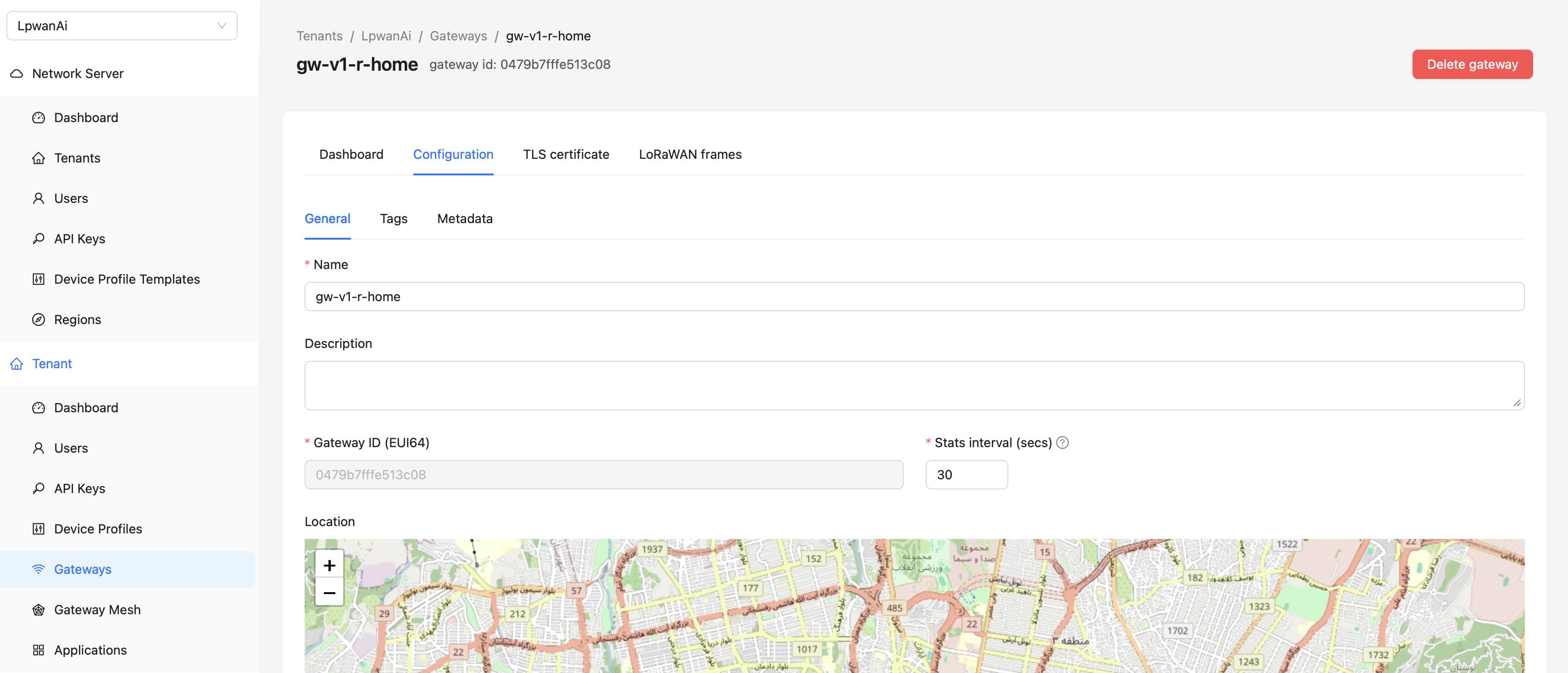
Task: Open the LpwanAi tenant selector dropdown
Action: pos(122,26)
